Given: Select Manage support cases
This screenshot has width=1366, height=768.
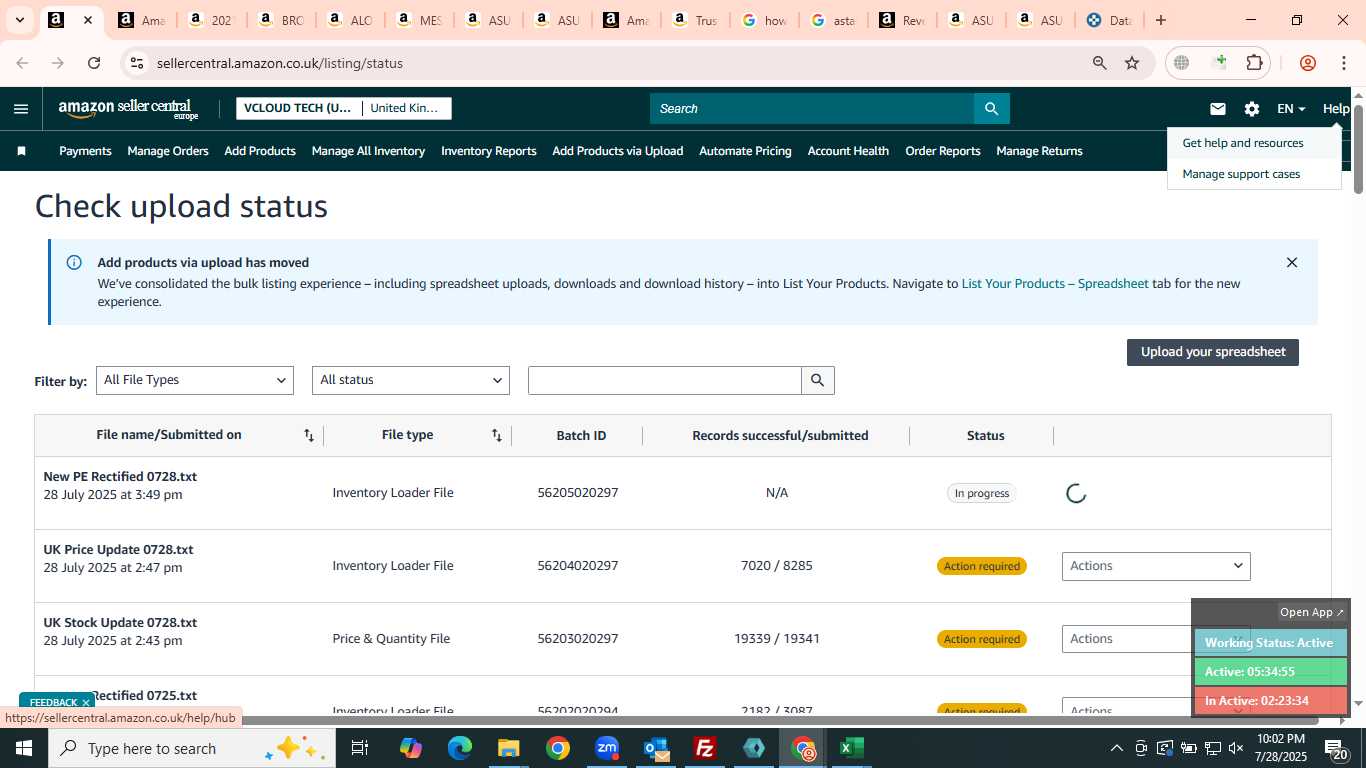Looking at the screenshot, I should [x=1241, y=174].
